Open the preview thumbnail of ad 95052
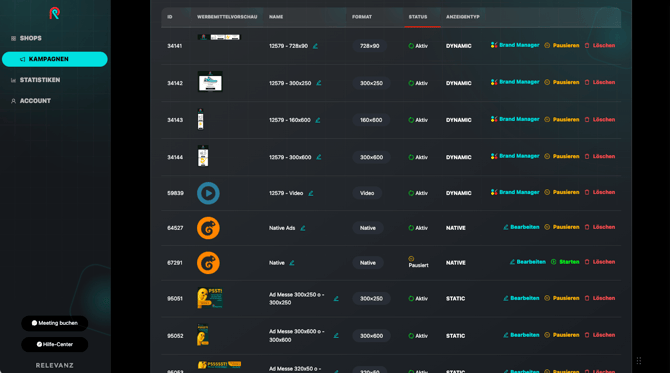 [203, 335]
